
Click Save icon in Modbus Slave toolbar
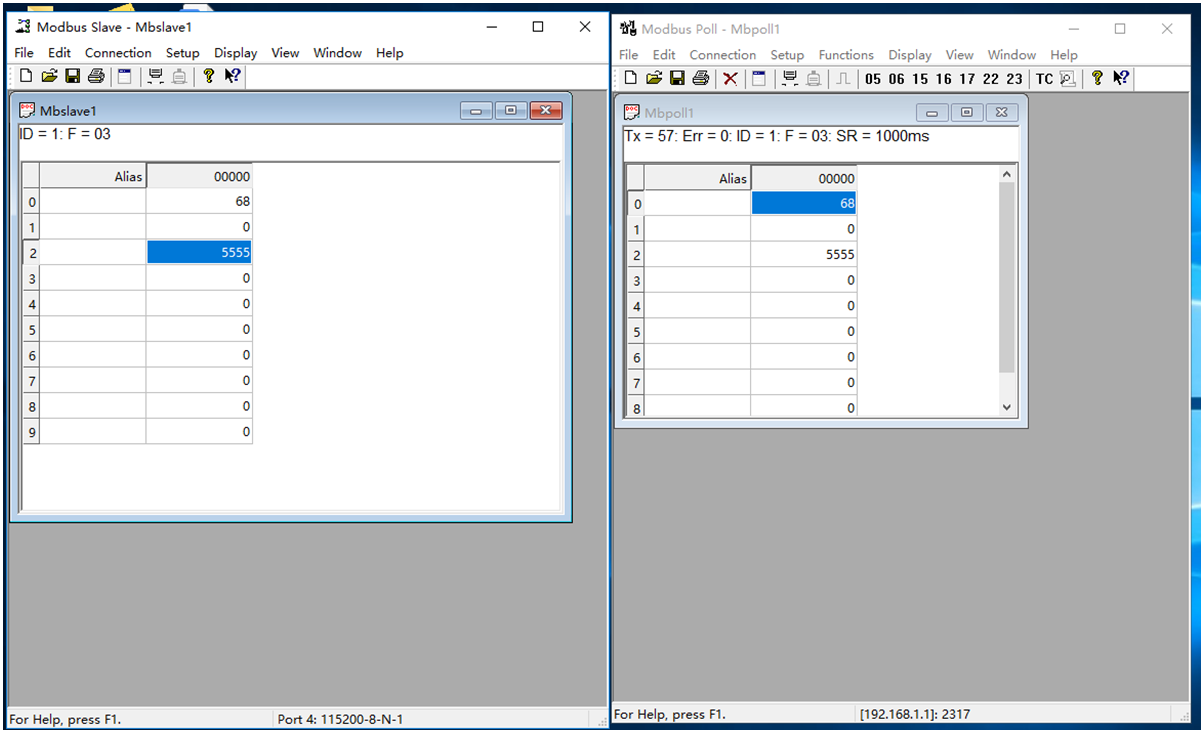coord(73,76)
